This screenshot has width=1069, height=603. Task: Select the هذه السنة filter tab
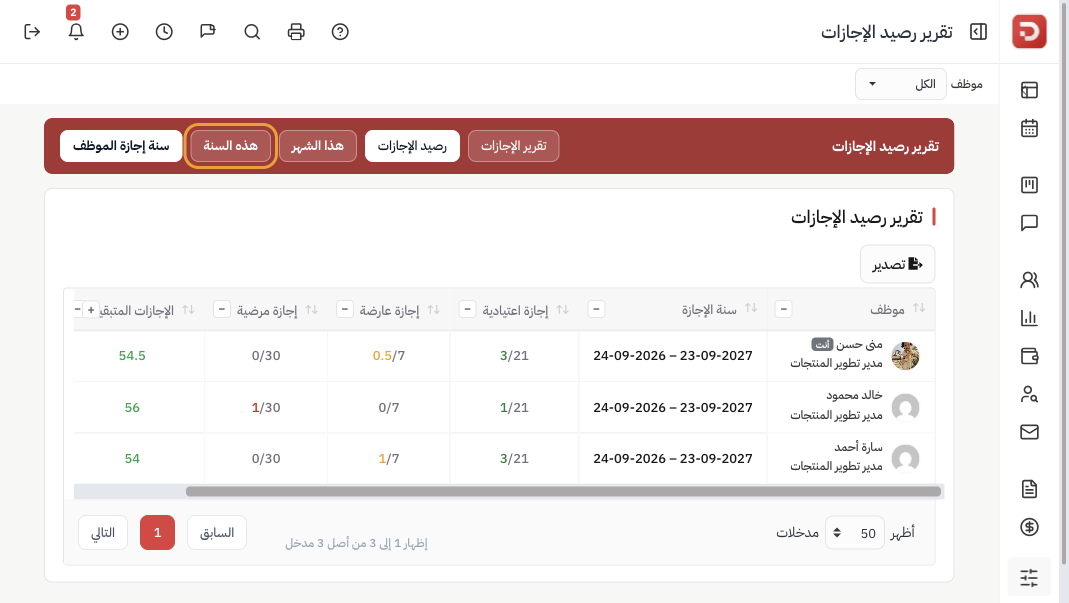(230, 146)
